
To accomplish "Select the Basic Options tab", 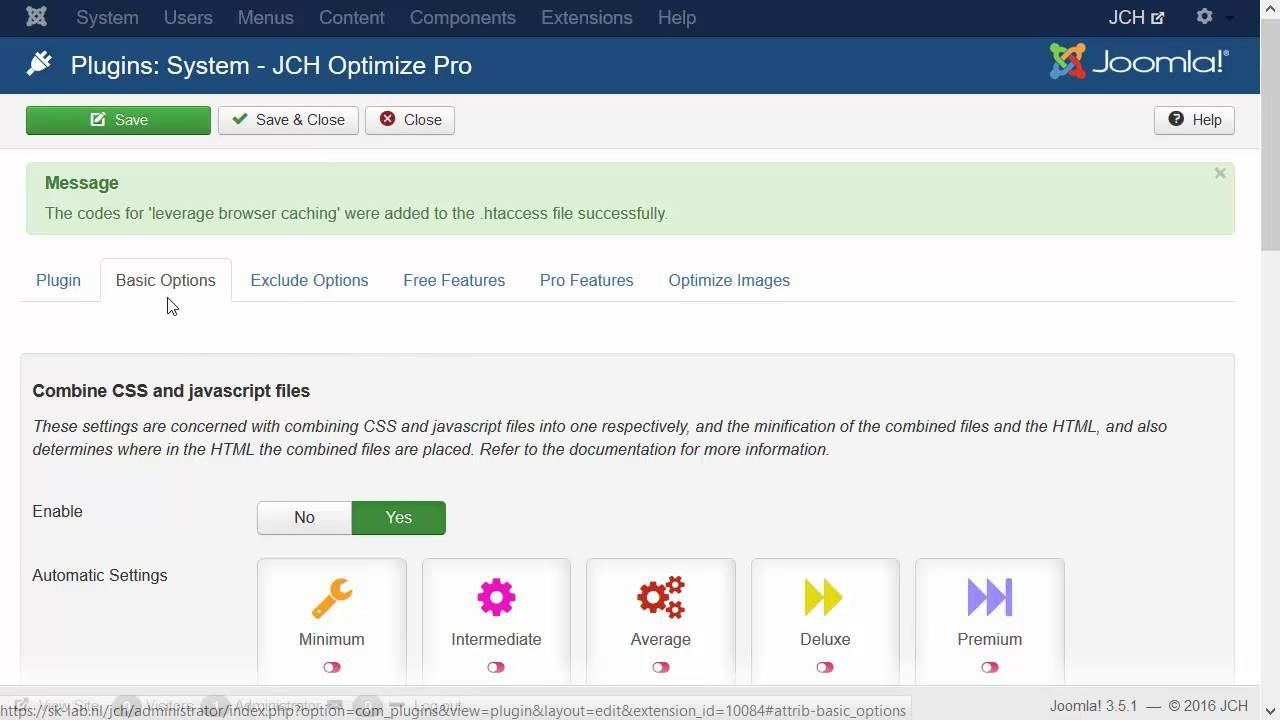I will 166,280.
